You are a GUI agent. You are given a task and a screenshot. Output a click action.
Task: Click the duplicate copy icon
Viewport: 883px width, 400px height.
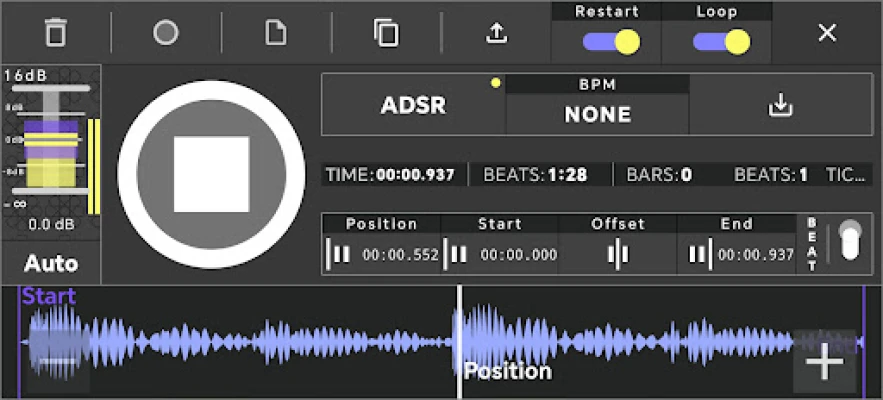[x=386, y=33]
